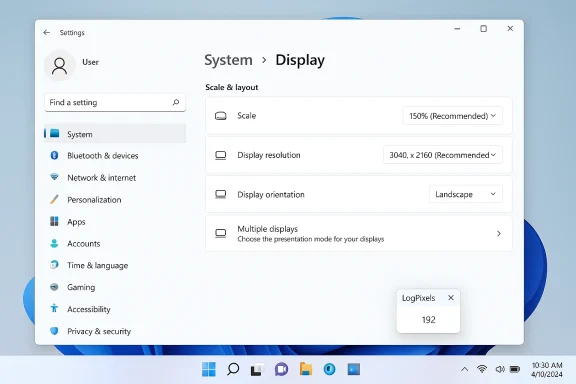Image resolution: width=576 pixels, height=384 pixels.
Task: Click the Display resolution row icon
Action: point(220,155)
